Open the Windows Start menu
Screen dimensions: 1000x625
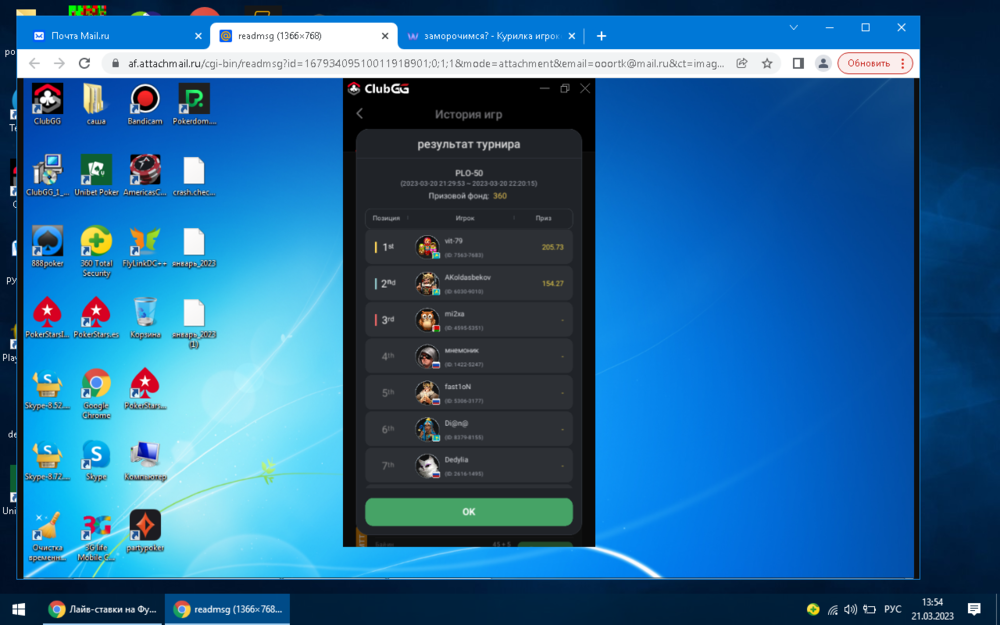coord(18,609)
